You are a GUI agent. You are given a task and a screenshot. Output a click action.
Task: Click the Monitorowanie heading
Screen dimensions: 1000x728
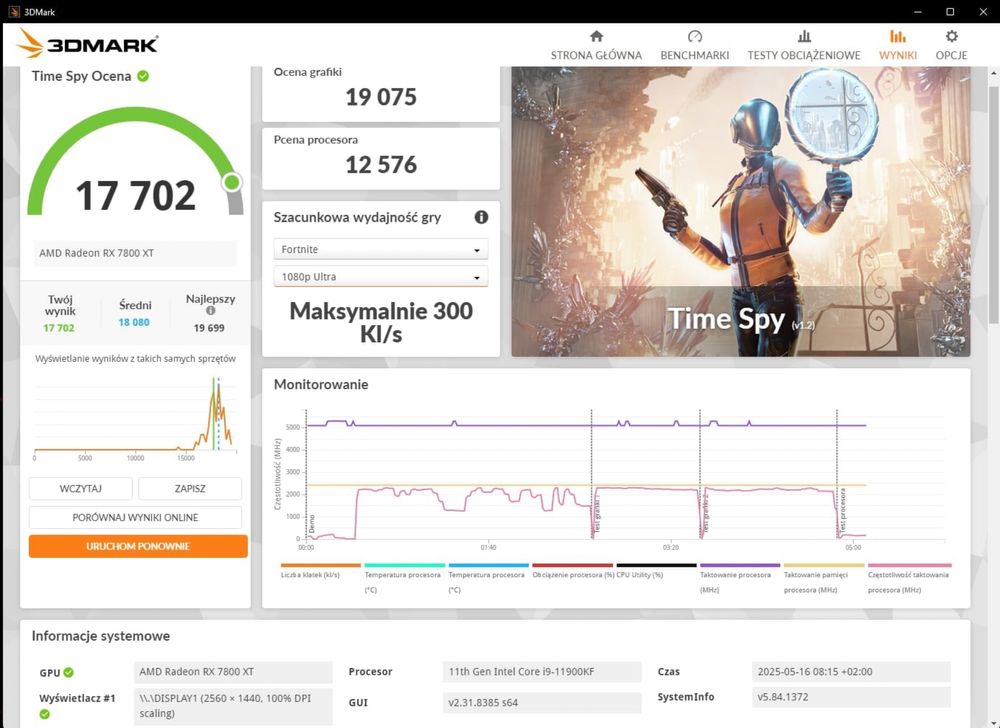[321, 384]
